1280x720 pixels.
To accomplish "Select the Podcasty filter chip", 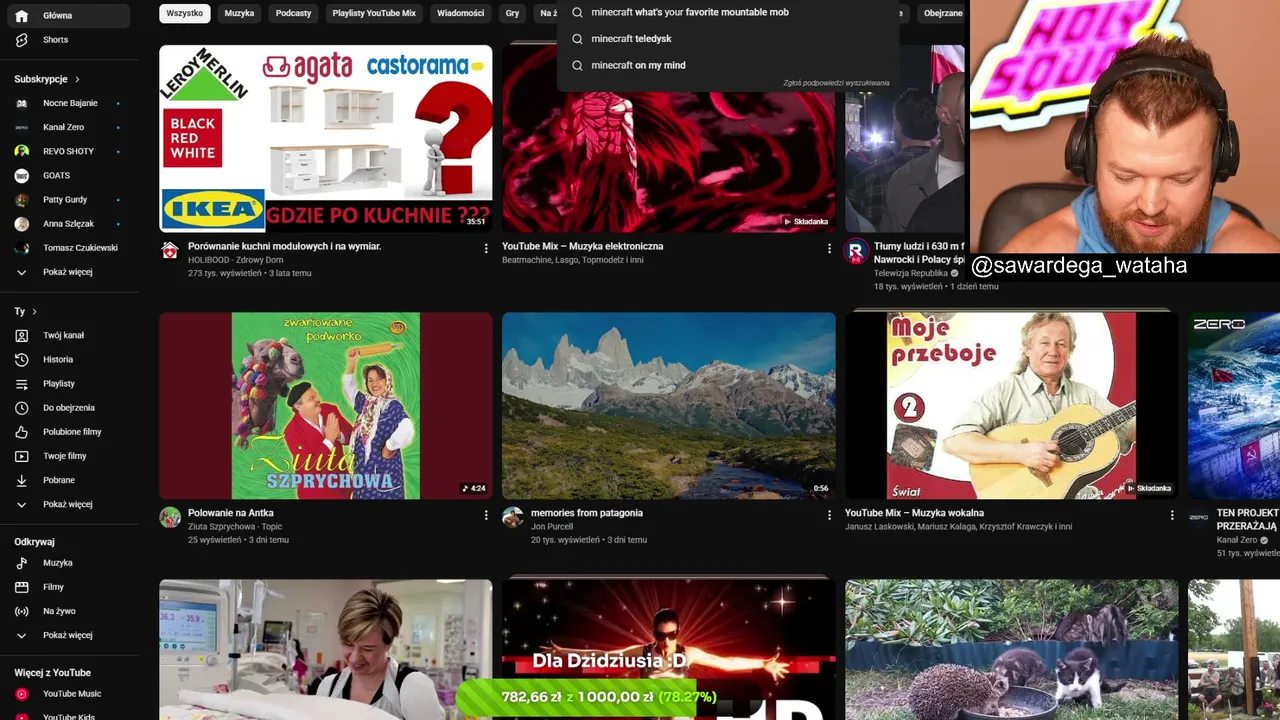I will click(293, 13).
